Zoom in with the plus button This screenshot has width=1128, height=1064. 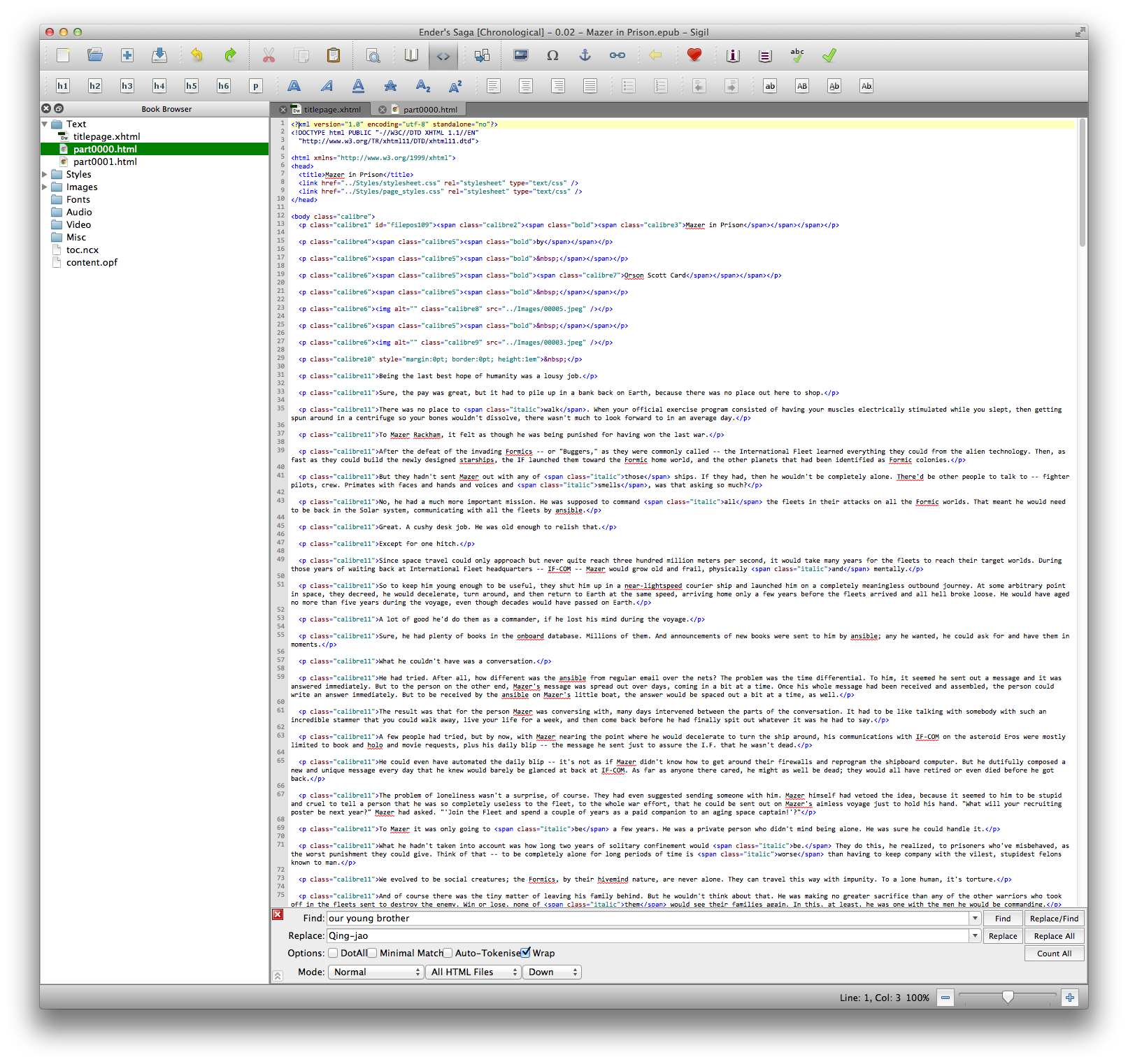(x=1070, y=998)
